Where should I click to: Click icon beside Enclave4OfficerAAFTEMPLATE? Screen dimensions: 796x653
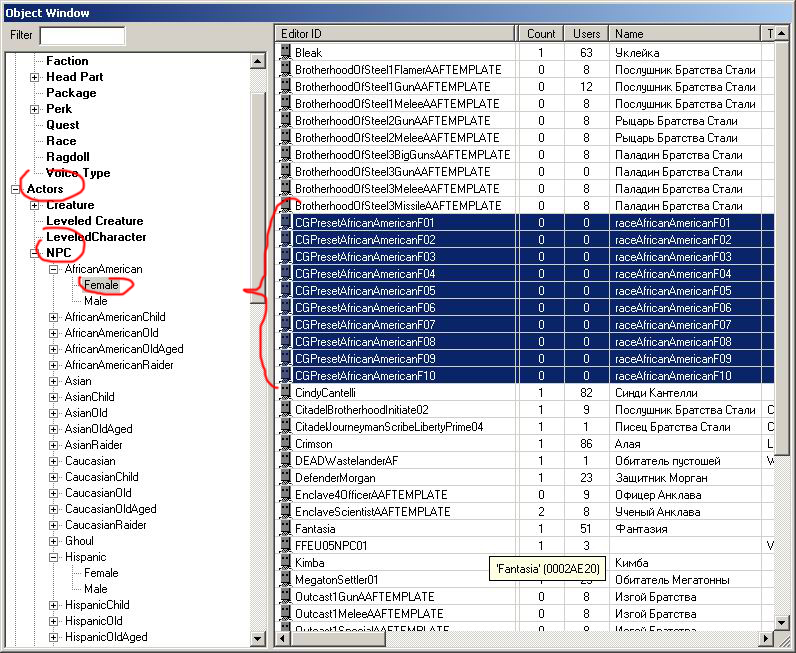pos(286,495)
